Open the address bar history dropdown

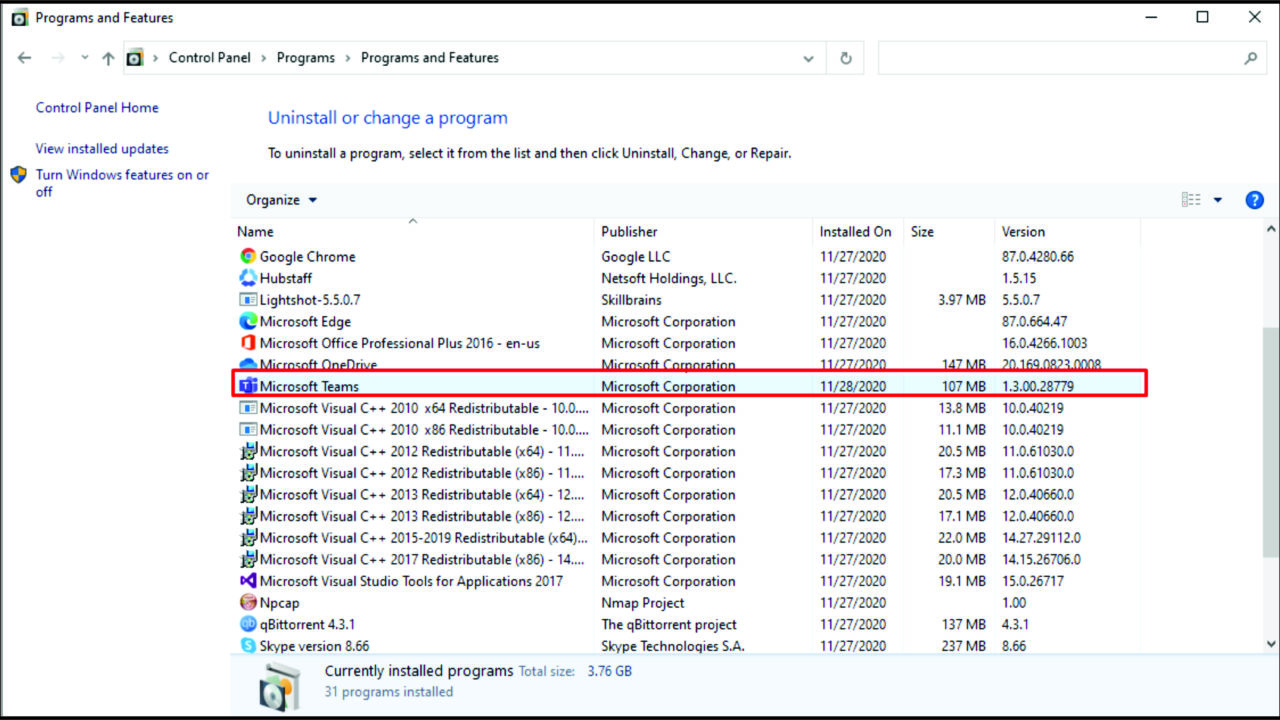(x=808, y=58)
